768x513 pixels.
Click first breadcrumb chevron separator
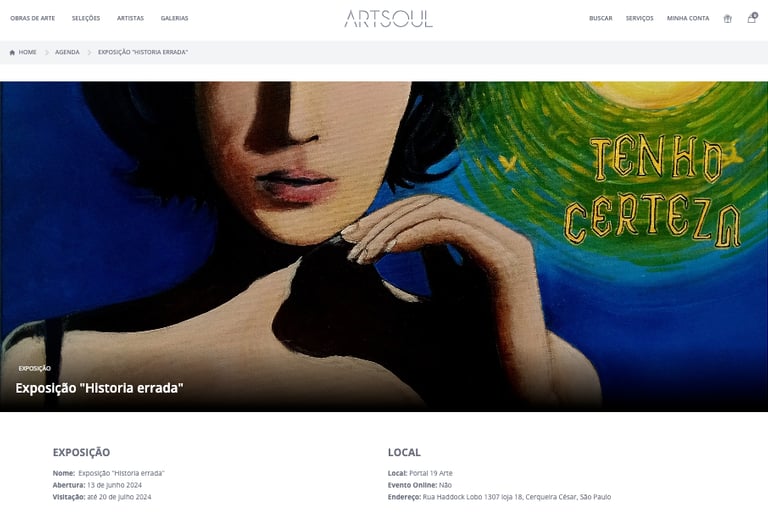(47, 52)
